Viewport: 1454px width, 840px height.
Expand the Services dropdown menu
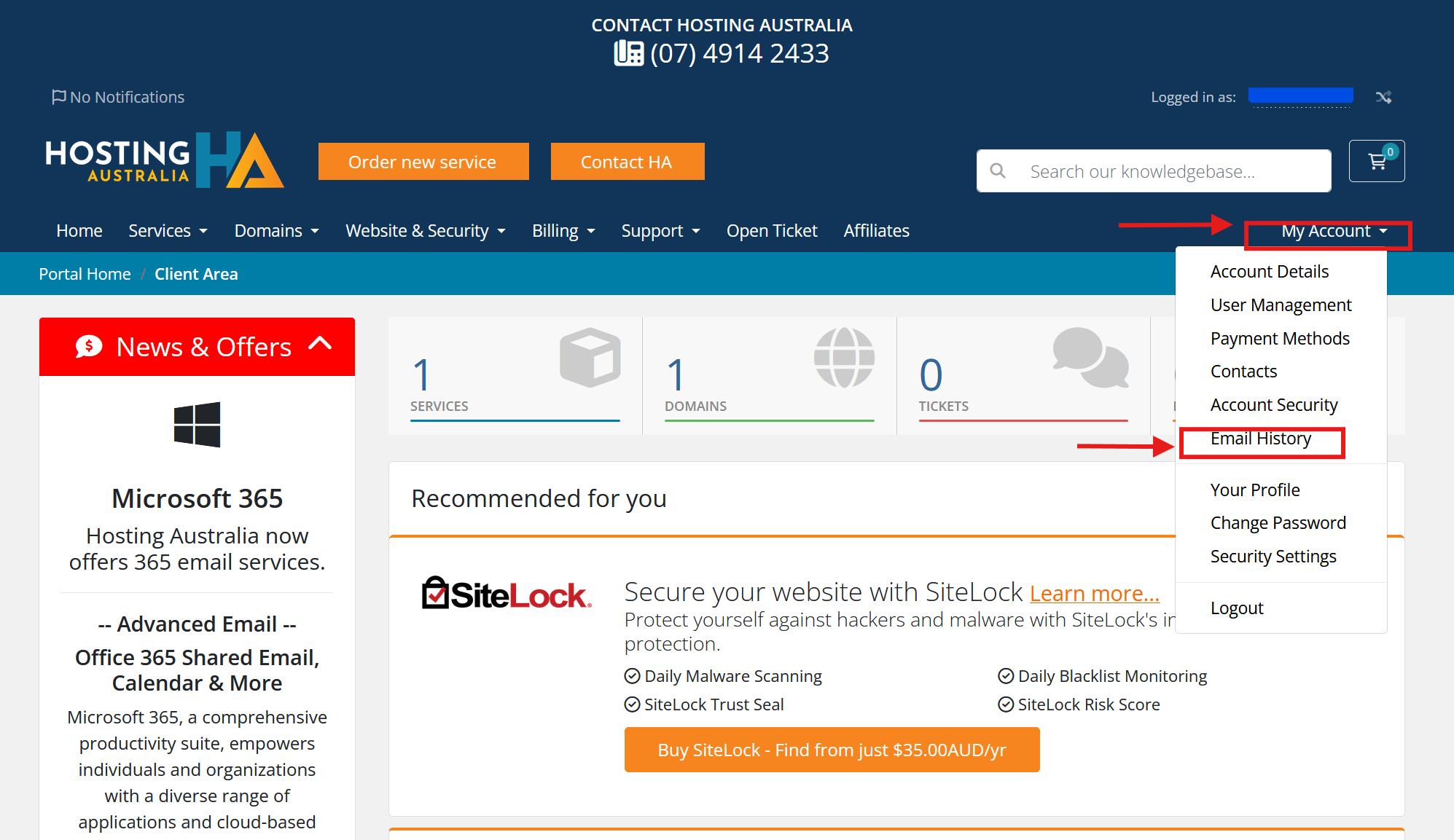[168, 231]
